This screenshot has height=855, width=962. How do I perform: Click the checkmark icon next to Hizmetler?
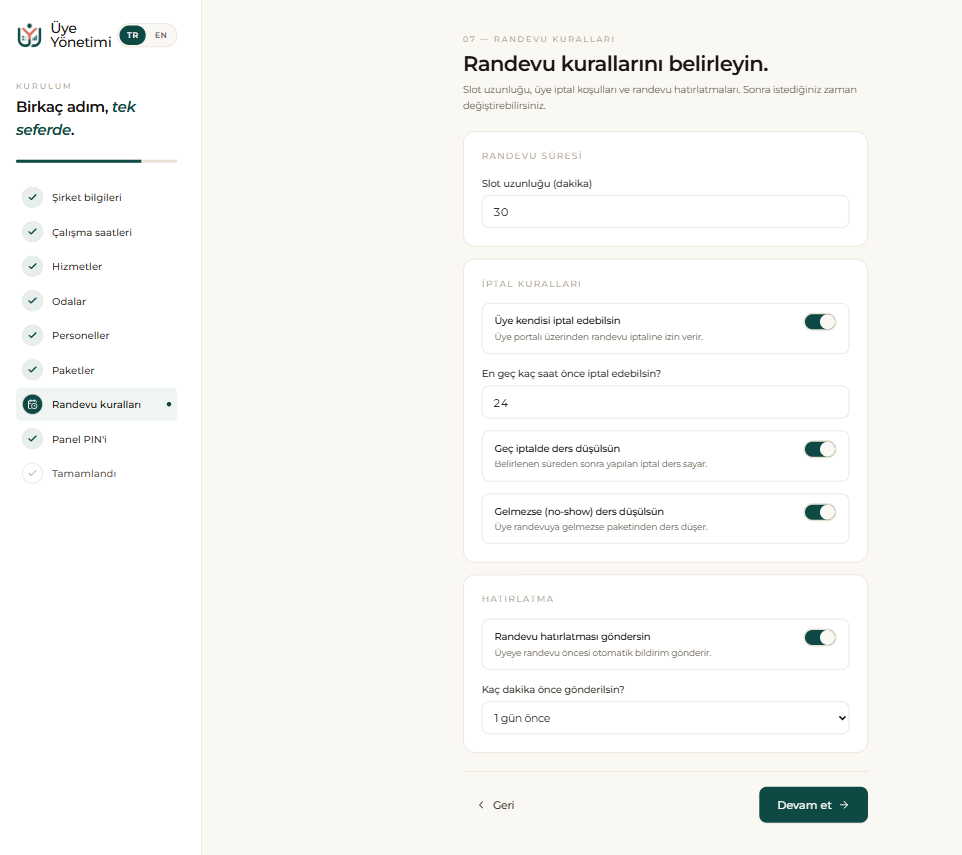[33, 266]
